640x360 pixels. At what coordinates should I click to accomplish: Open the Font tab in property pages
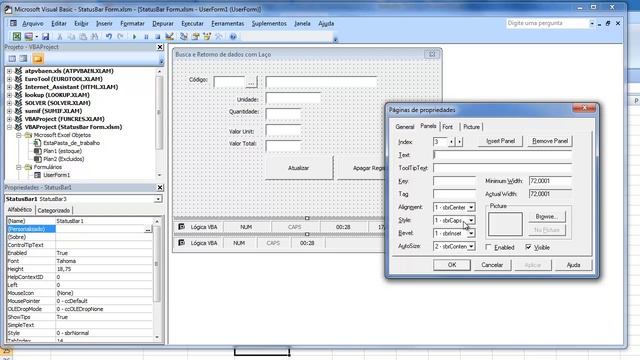pyautogui.click(x=447, y=127)
